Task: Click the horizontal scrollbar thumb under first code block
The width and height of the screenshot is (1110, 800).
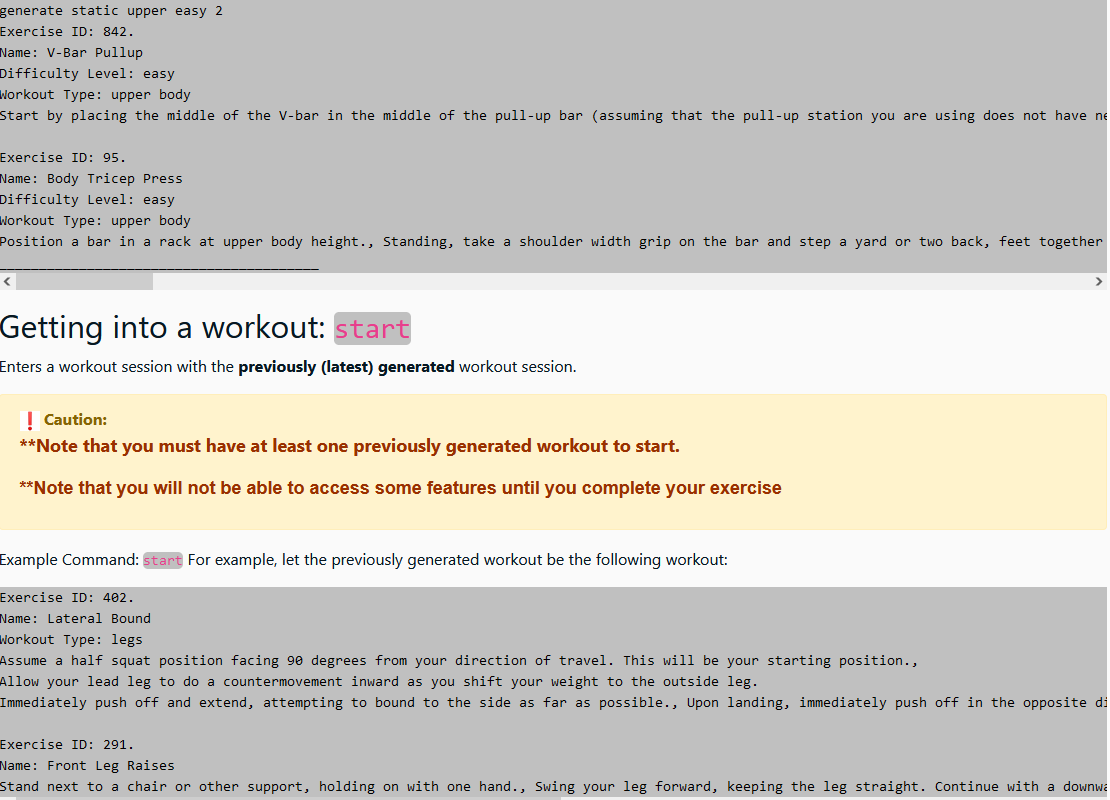Action: tap(84, 282)
